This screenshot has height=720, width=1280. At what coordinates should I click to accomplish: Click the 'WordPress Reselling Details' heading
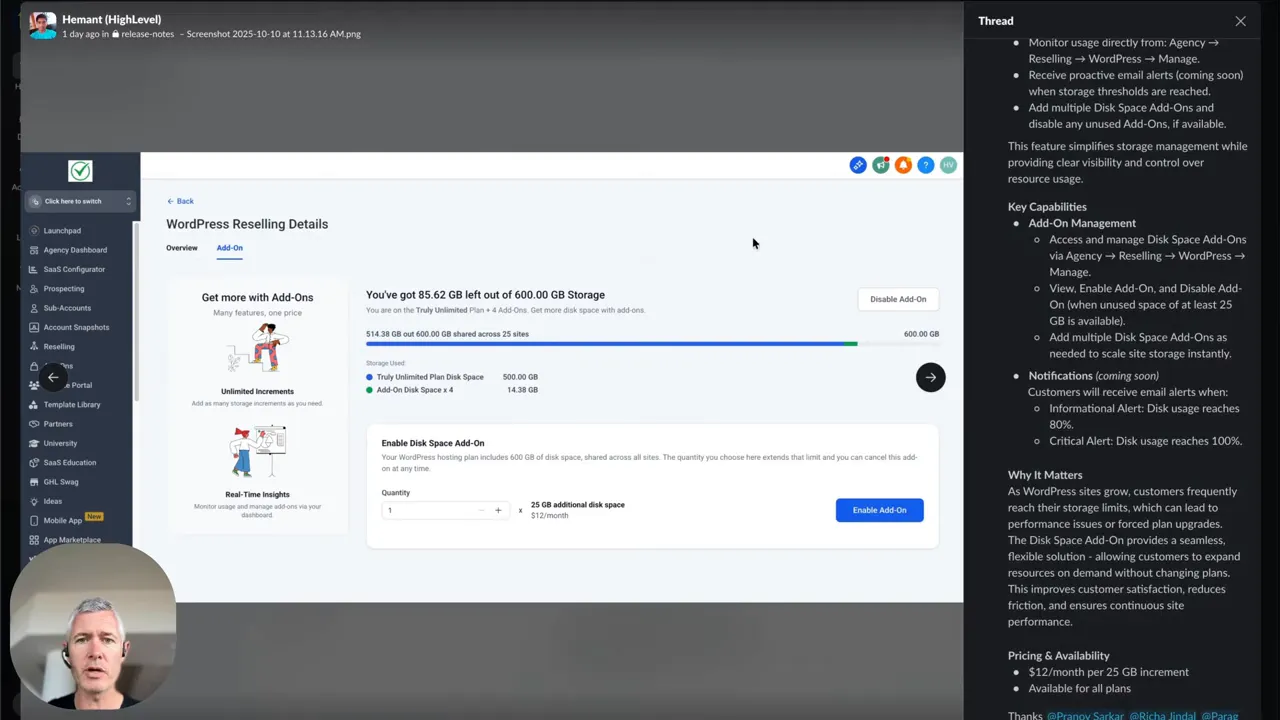[x=247, y=224]
